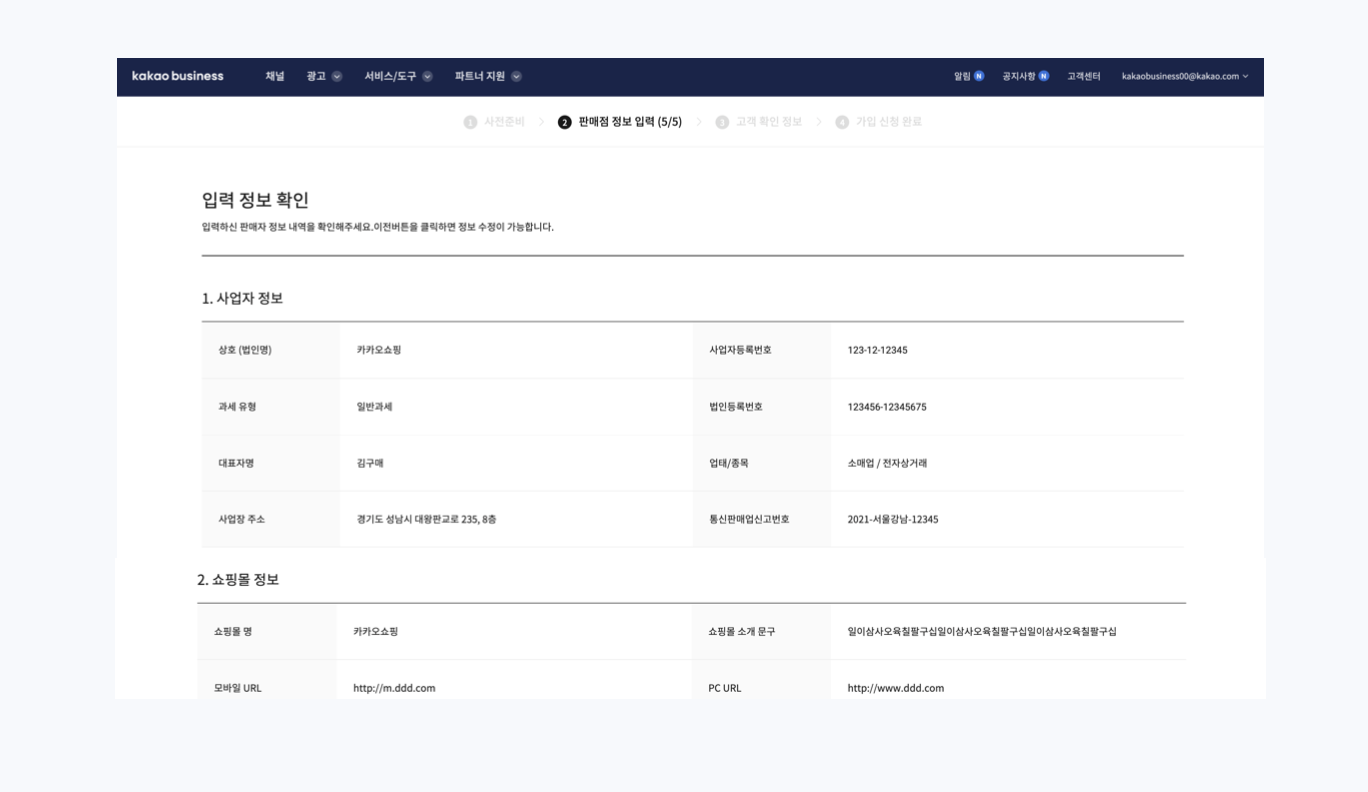The image size is (1368, 792).
Task: Click the 입력 정보 확인 heading
Action: tap(255, 201)
